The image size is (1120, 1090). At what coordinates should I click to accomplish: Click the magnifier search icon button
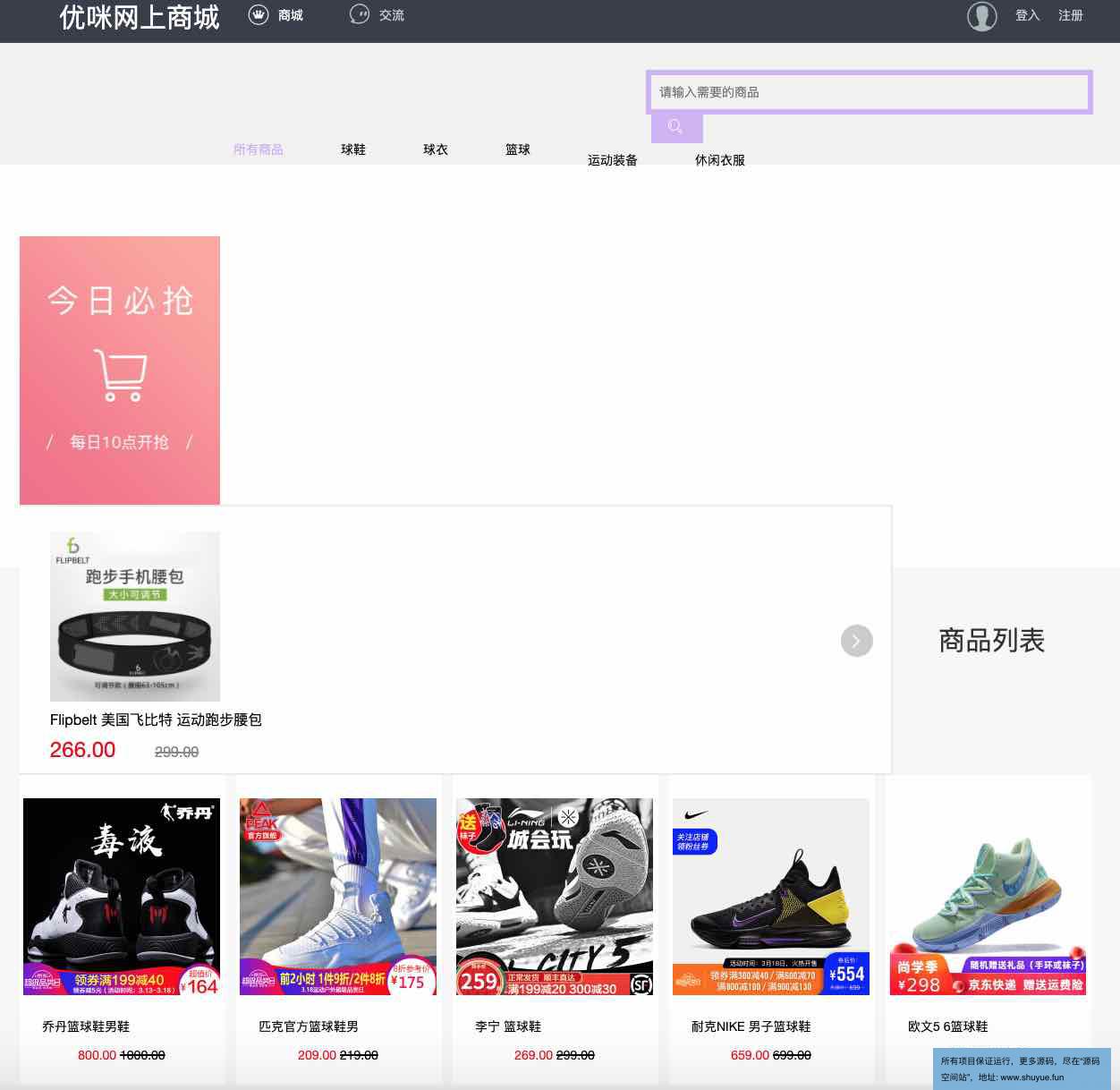[x=676, y=128]
